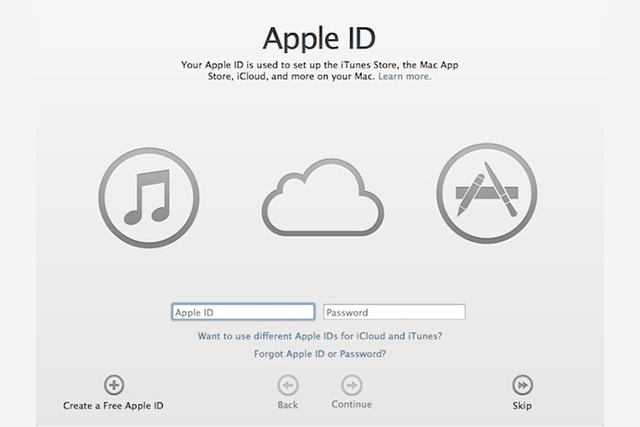Open the Learn more link

404,76
